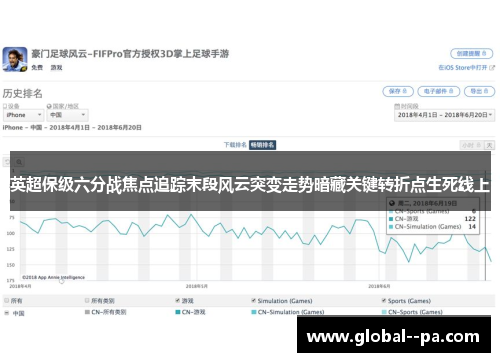Click the 保存 button
The image size is (500, 362).
click(x=398, y=91)
